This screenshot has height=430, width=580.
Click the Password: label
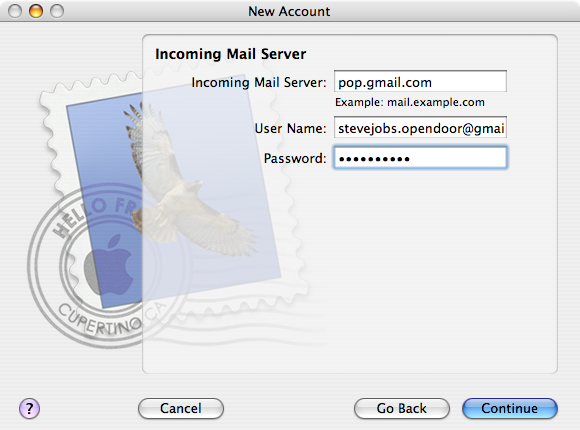click(x=295, y=159)
